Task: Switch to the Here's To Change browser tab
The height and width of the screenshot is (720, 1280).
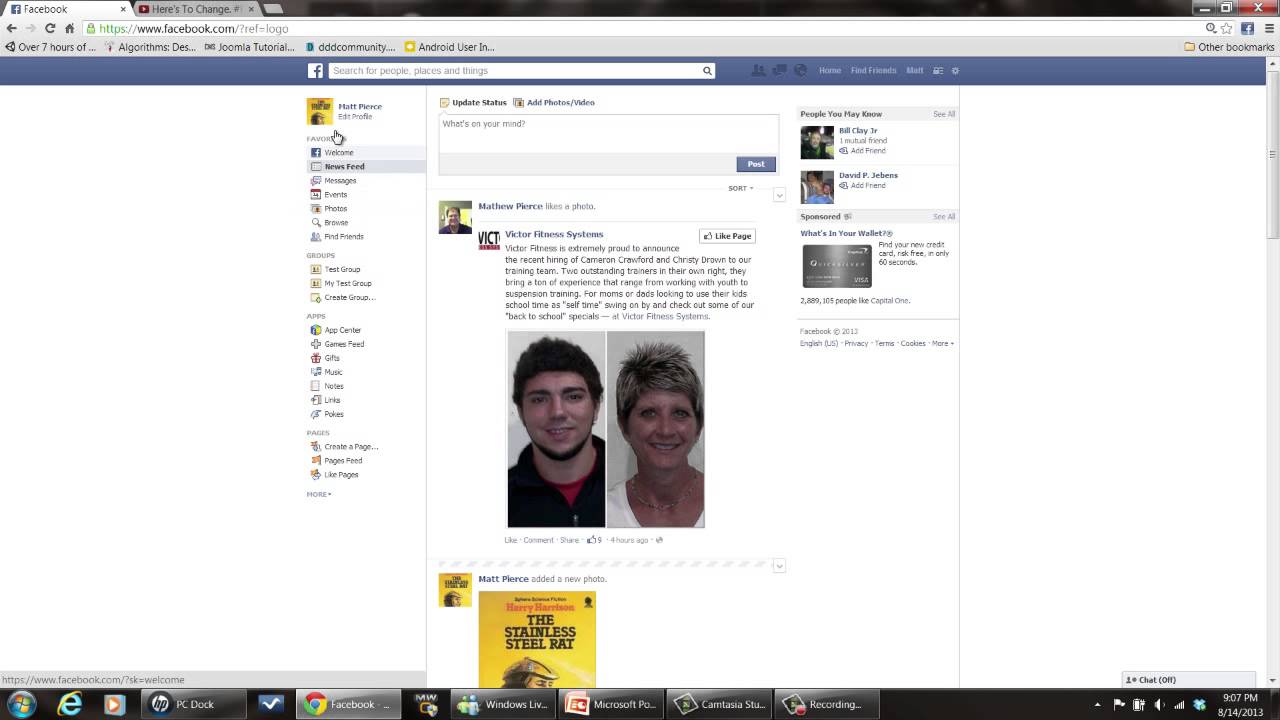Action: 195,9
